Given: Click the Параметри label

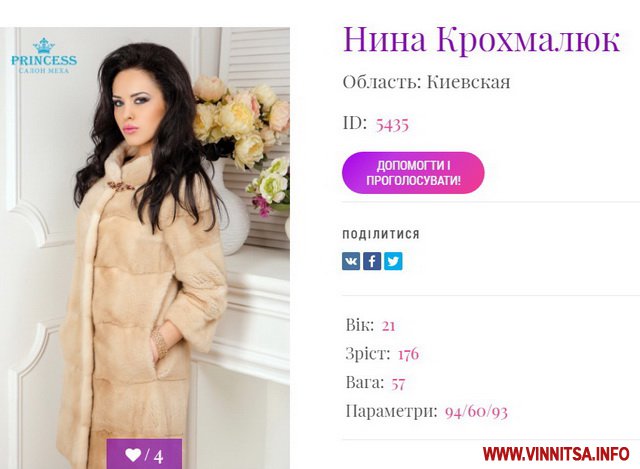Looking at the screenshot, I should pyautogui.click(x=391, y=411).
